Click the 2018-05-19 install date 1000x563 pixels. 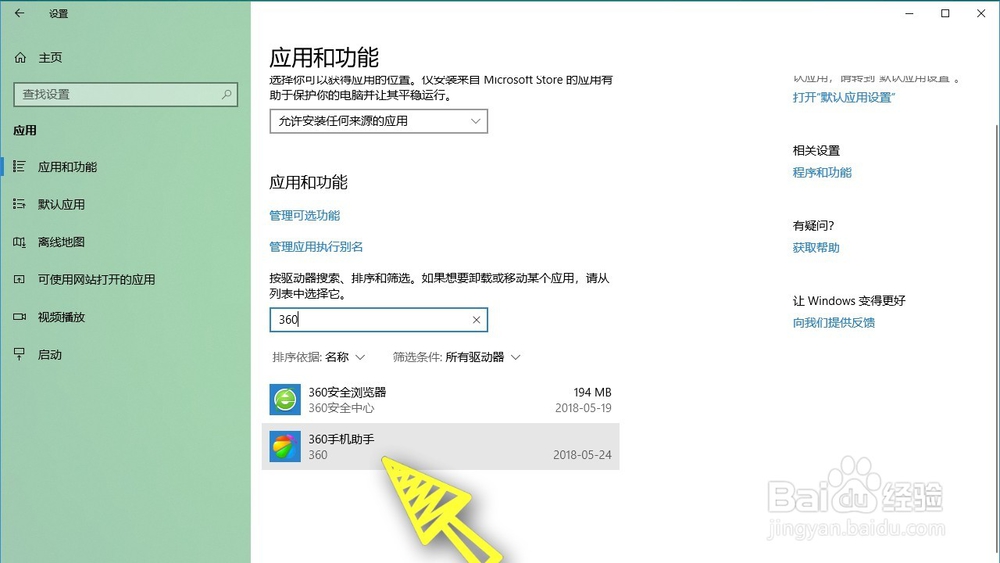pyautogui.click(x=583, y=408)
